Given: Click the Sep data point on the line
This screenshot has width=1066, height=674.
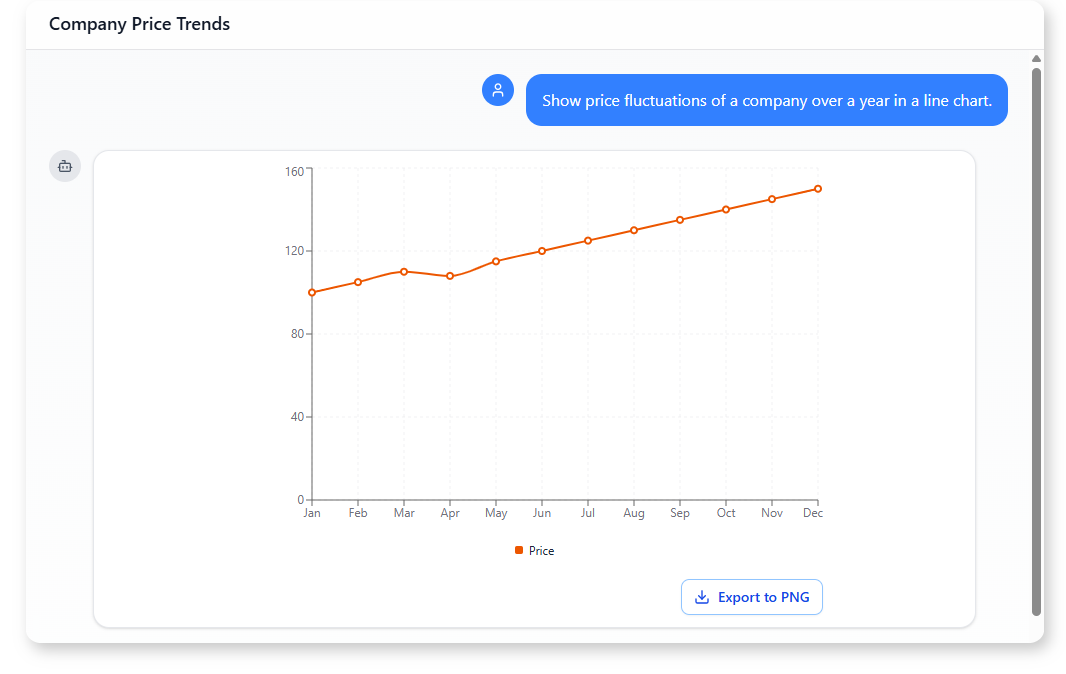Looking at the screenshot, I should pyautogui.click(x=680, y=220).
